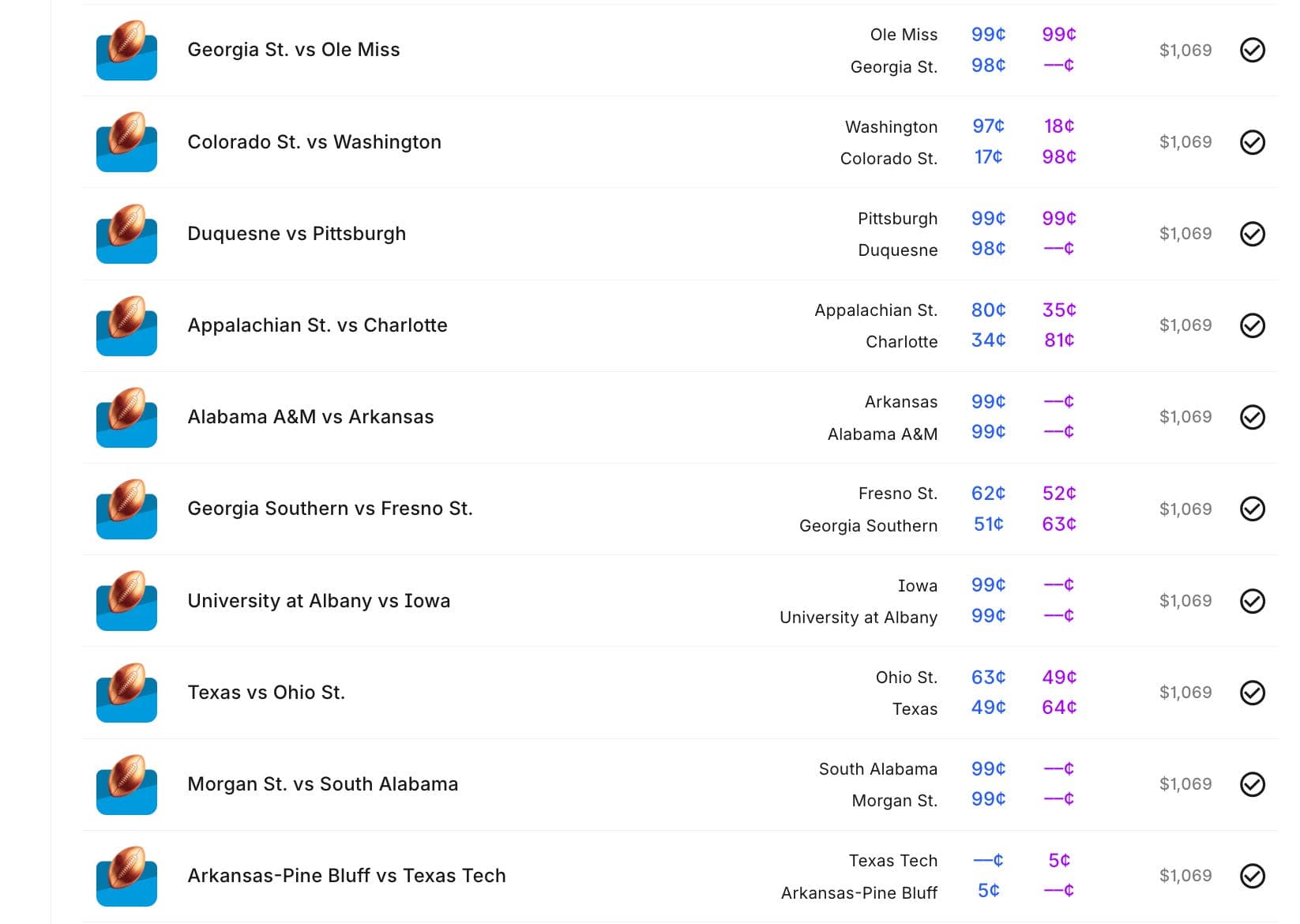1300x924 pixels.
Task: Open the University at Albany vs Iowa market
Action: [318, 601]
